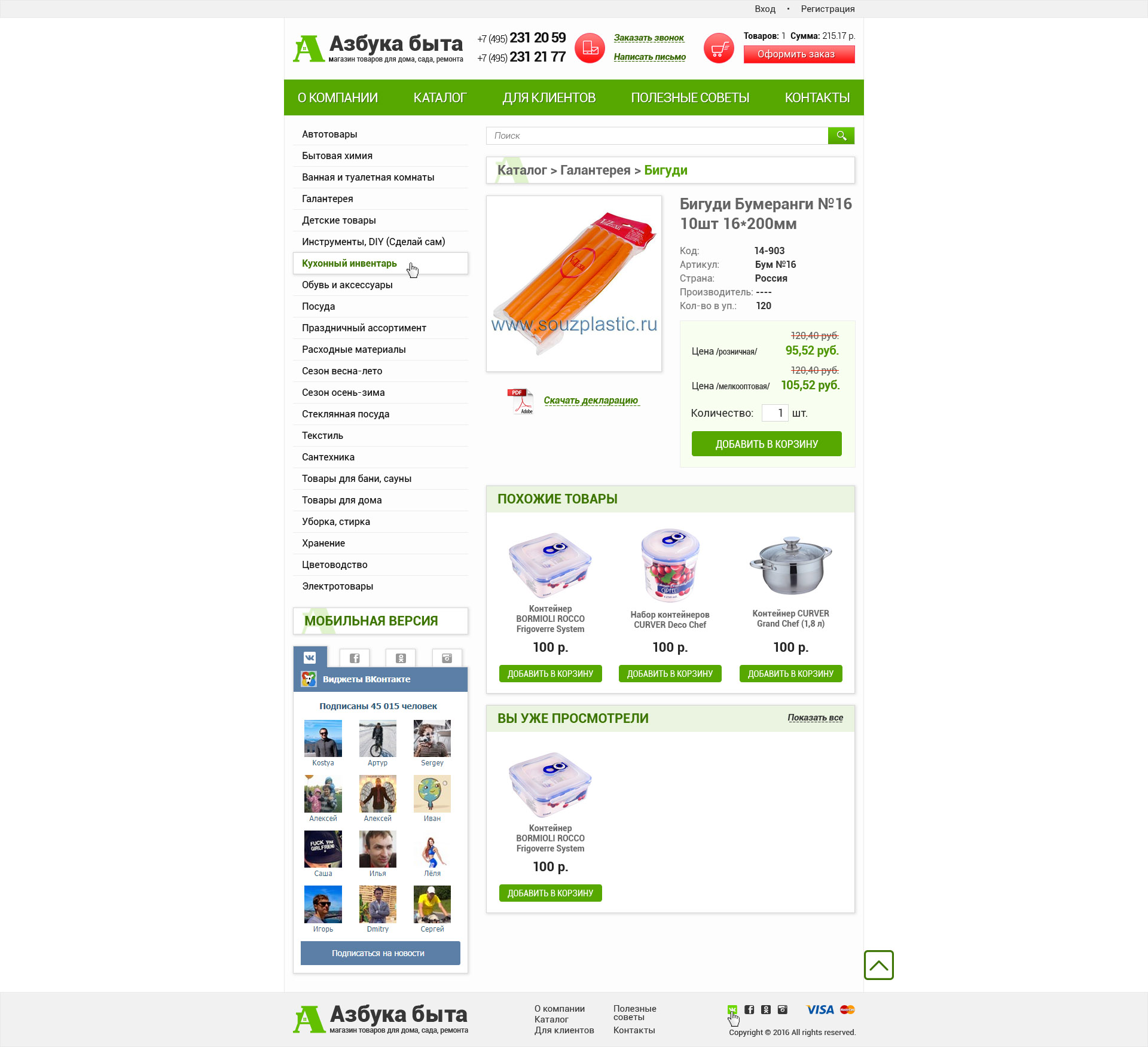
Task: Click the green search magnifier icon
Action: click(841, 136)
